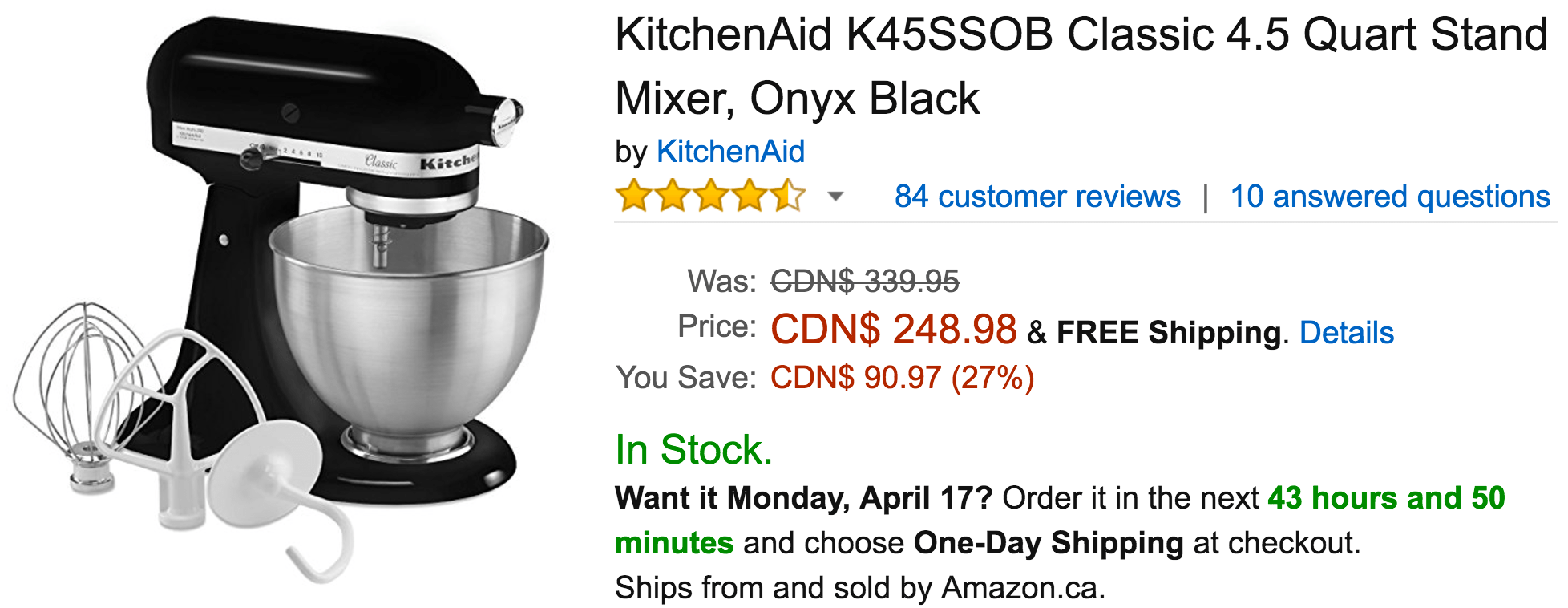Click the In Stock availability text
This screenshot has width=1568, height=608.
click(x=693, y=449)
